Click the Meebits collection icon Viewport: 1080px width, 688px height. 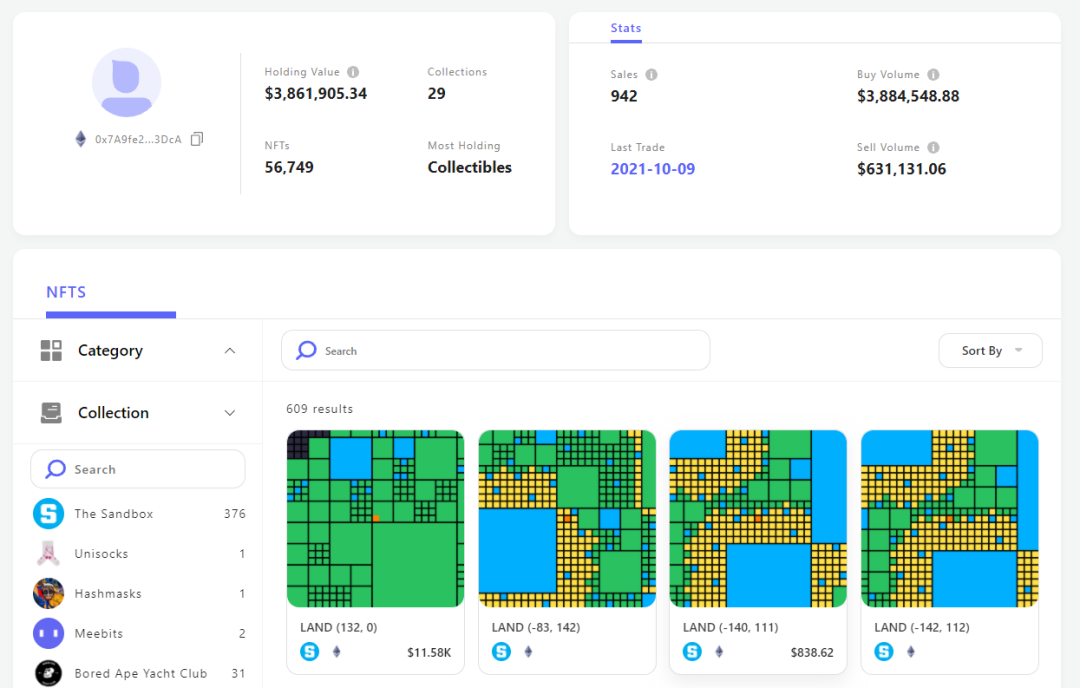[48, 634]
